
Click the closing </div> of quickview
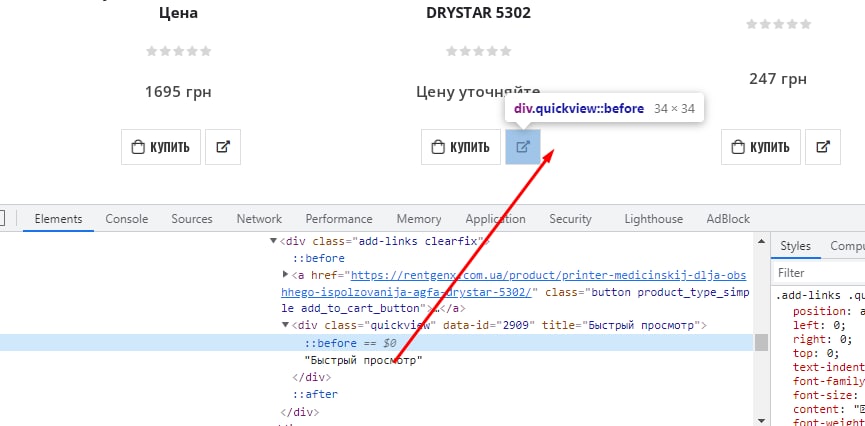312,377
